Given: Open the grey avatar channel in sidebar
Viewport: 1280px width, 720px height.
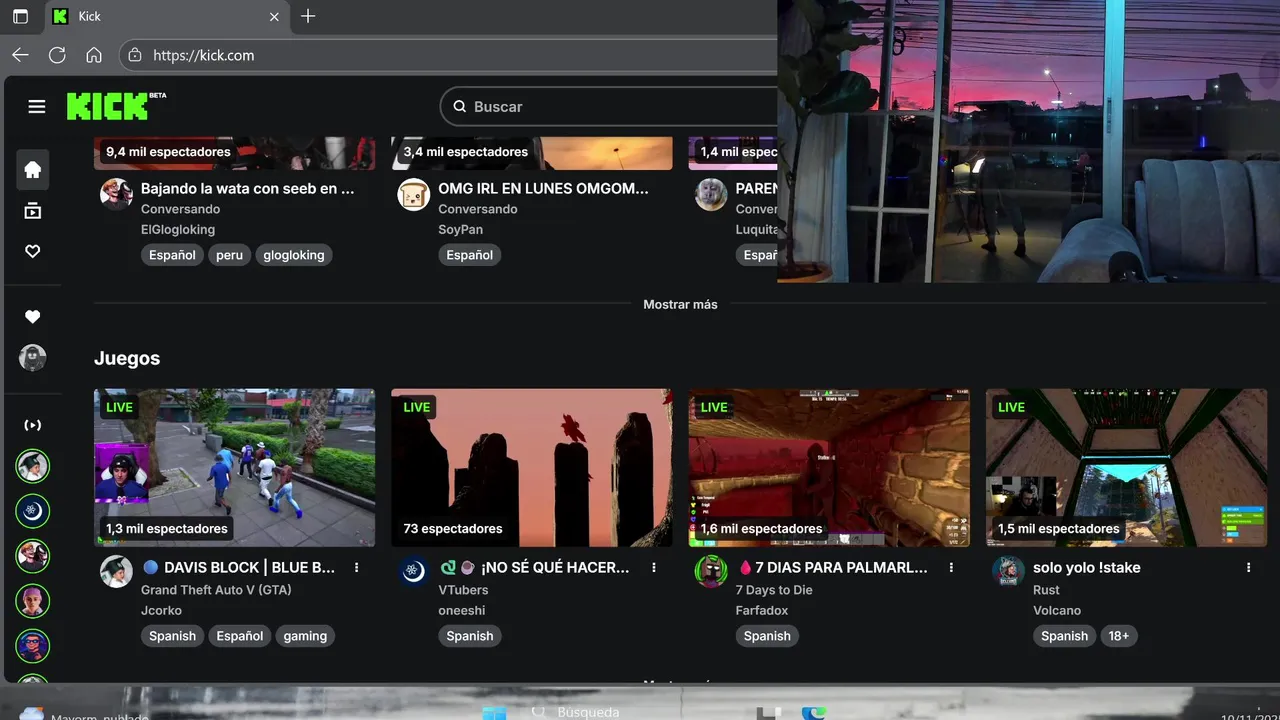Looking at the screenshot, I should click(x=33, y=358).
